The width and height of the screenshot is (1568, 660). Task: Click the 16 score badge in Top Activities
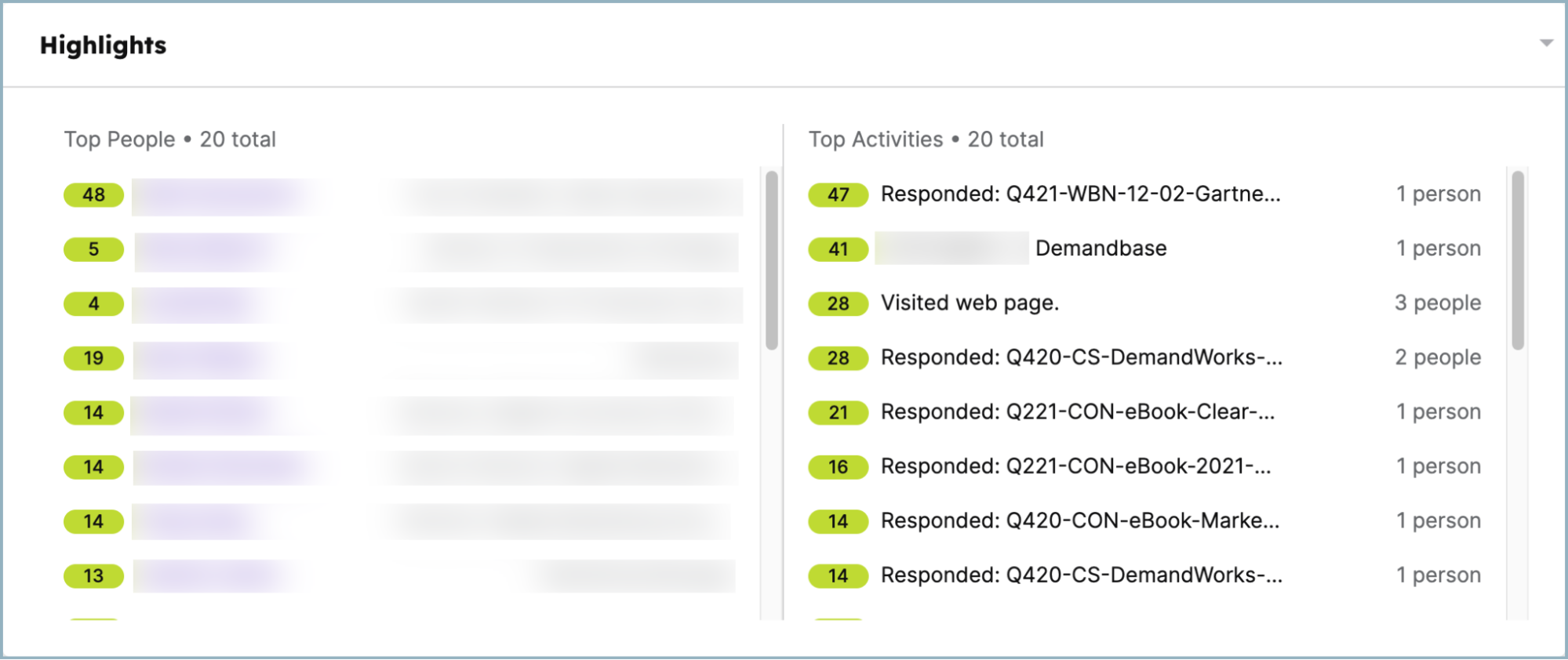(x=838, y=467)
